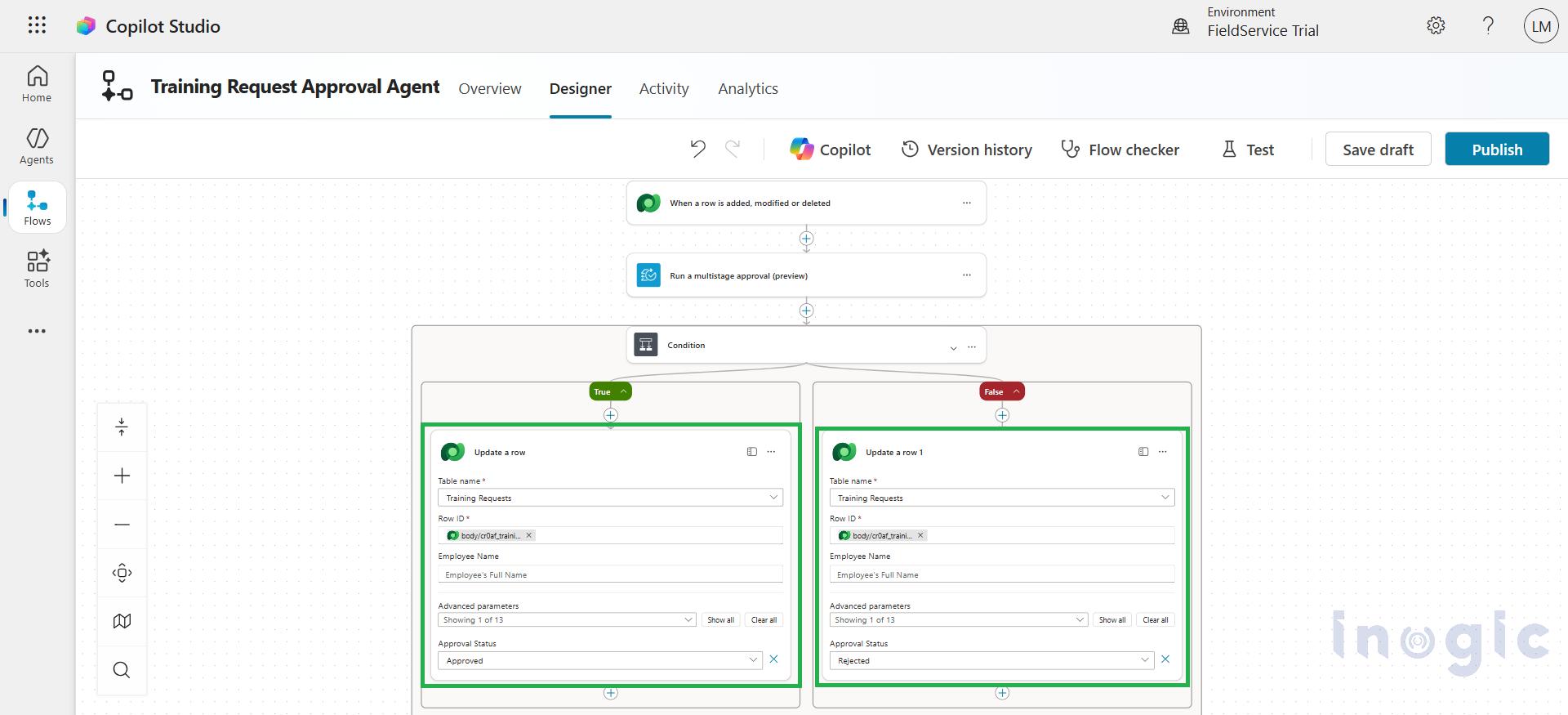
Task: Open Flows in the sidebar
Action: (x=38, y=208)
